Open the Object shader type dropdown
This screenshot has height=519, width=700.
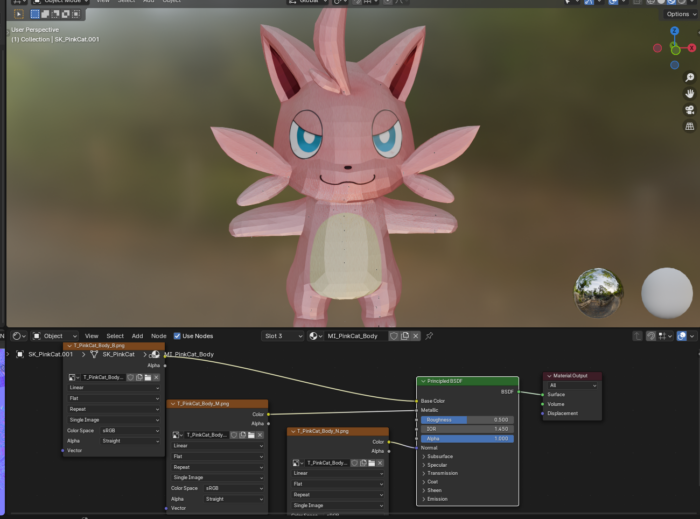(55, 336)
